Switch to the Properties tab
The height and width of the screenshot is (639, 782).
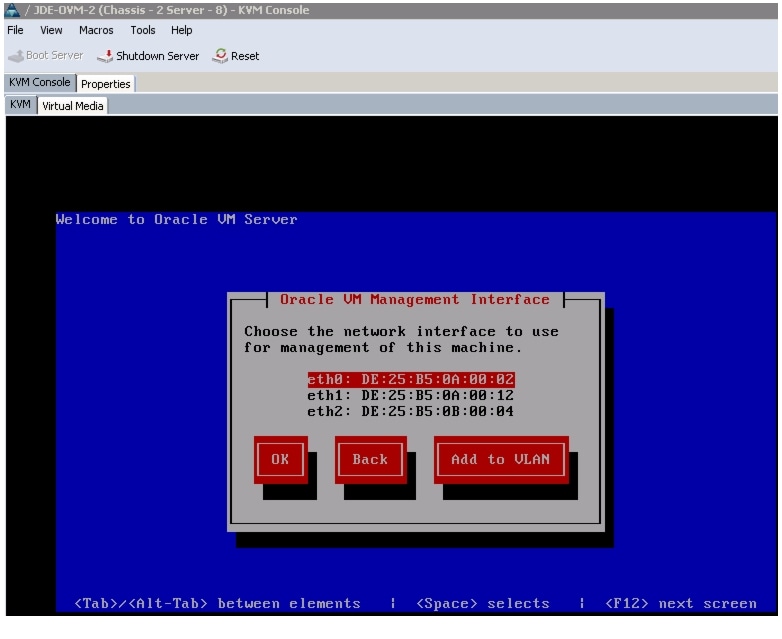106,84
